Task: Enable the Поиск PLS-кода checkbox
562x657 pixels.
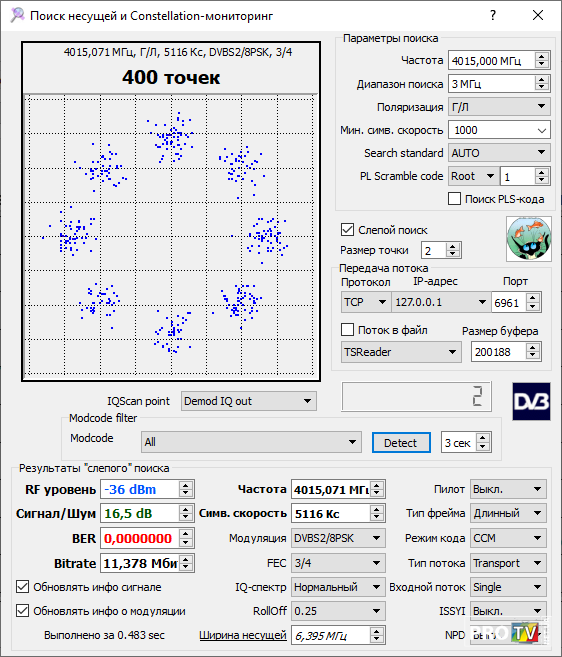Action: coord(454,199)
